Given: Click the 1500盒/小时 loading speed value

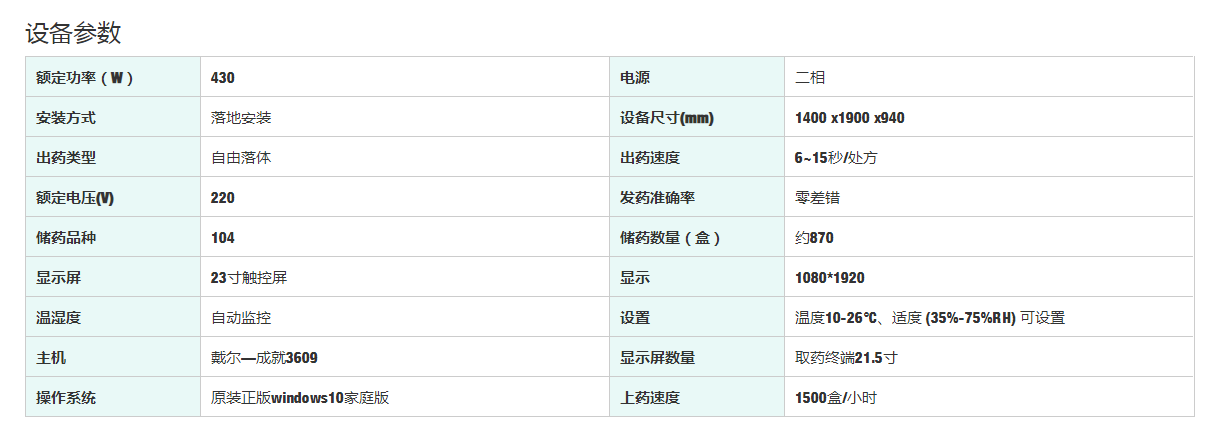Looking at the screenshot, I should pyautogui.click(x=835, y=398).
